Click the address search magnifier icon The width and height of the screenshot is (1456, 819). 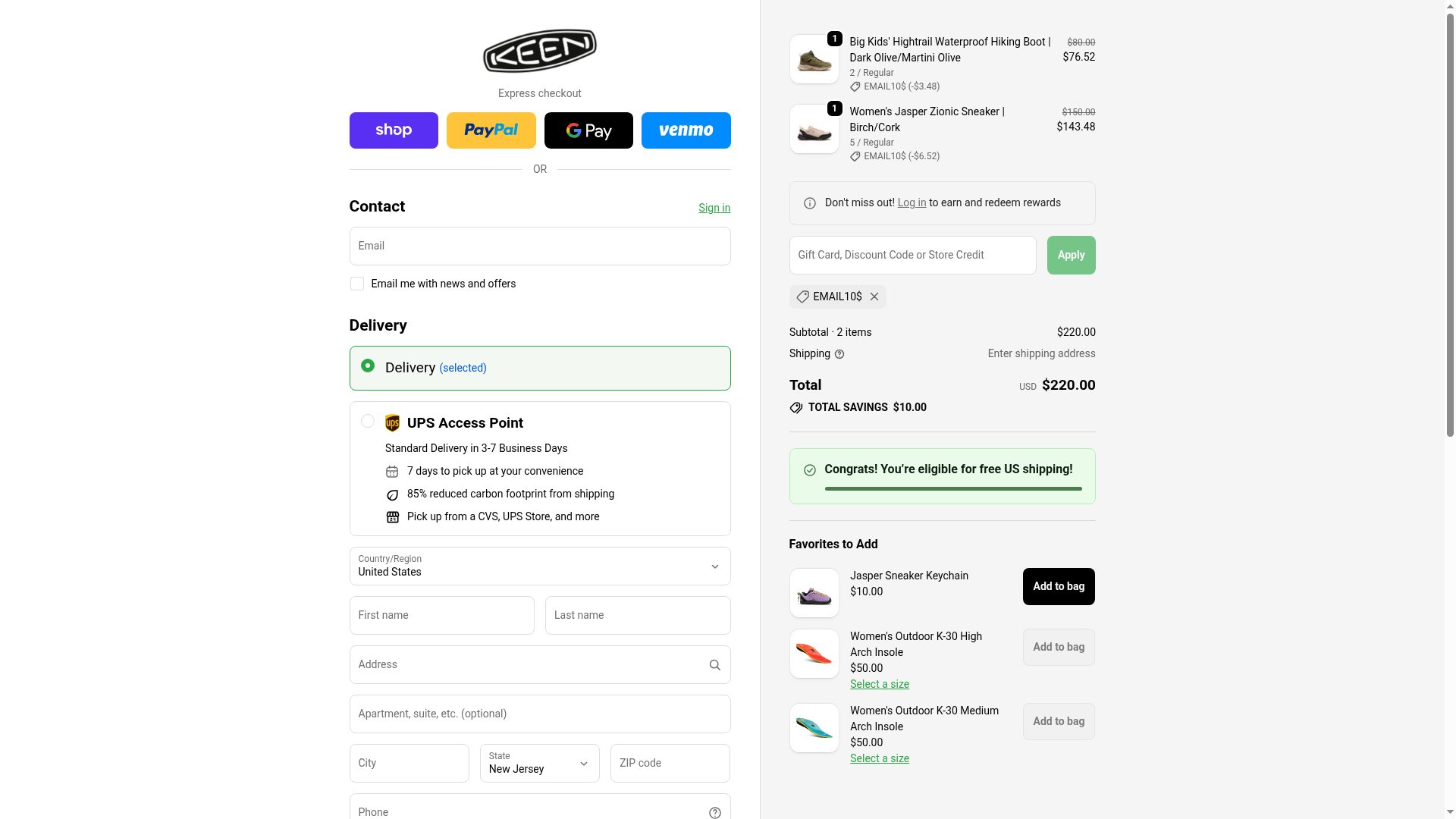tap(714, 665)
